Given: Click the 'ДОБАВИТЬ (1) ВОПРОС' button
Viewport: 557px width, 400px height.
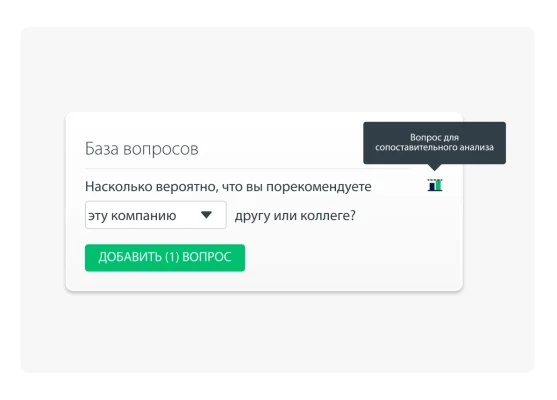Looking at the screenshot, I should click(x=165, y=258).
